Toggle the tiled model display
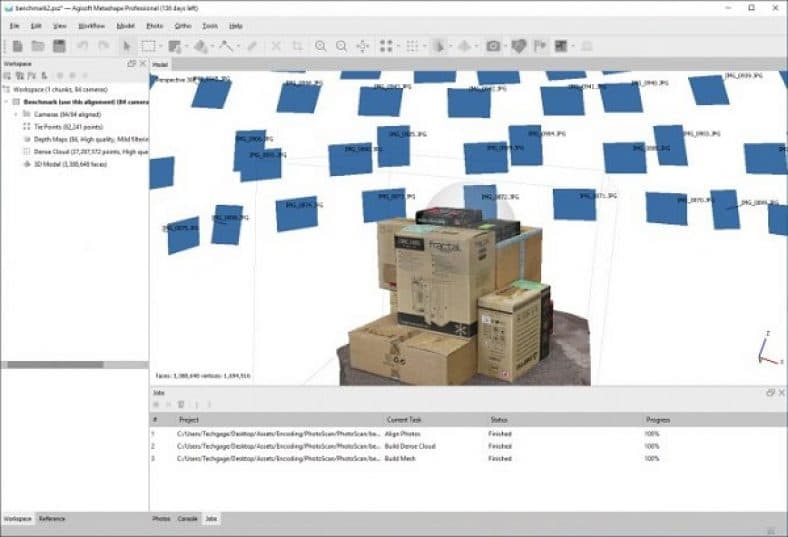The image size is (788, 537). [x=465, y=46]
